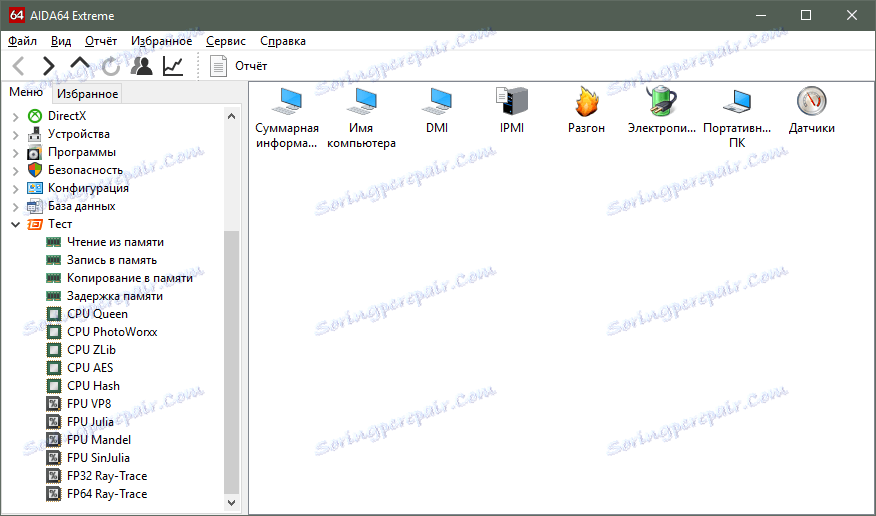The height and width of the screenshot is (516, 876).
Task: Open Суммарная информация icon
Action: tap(287, 102)
